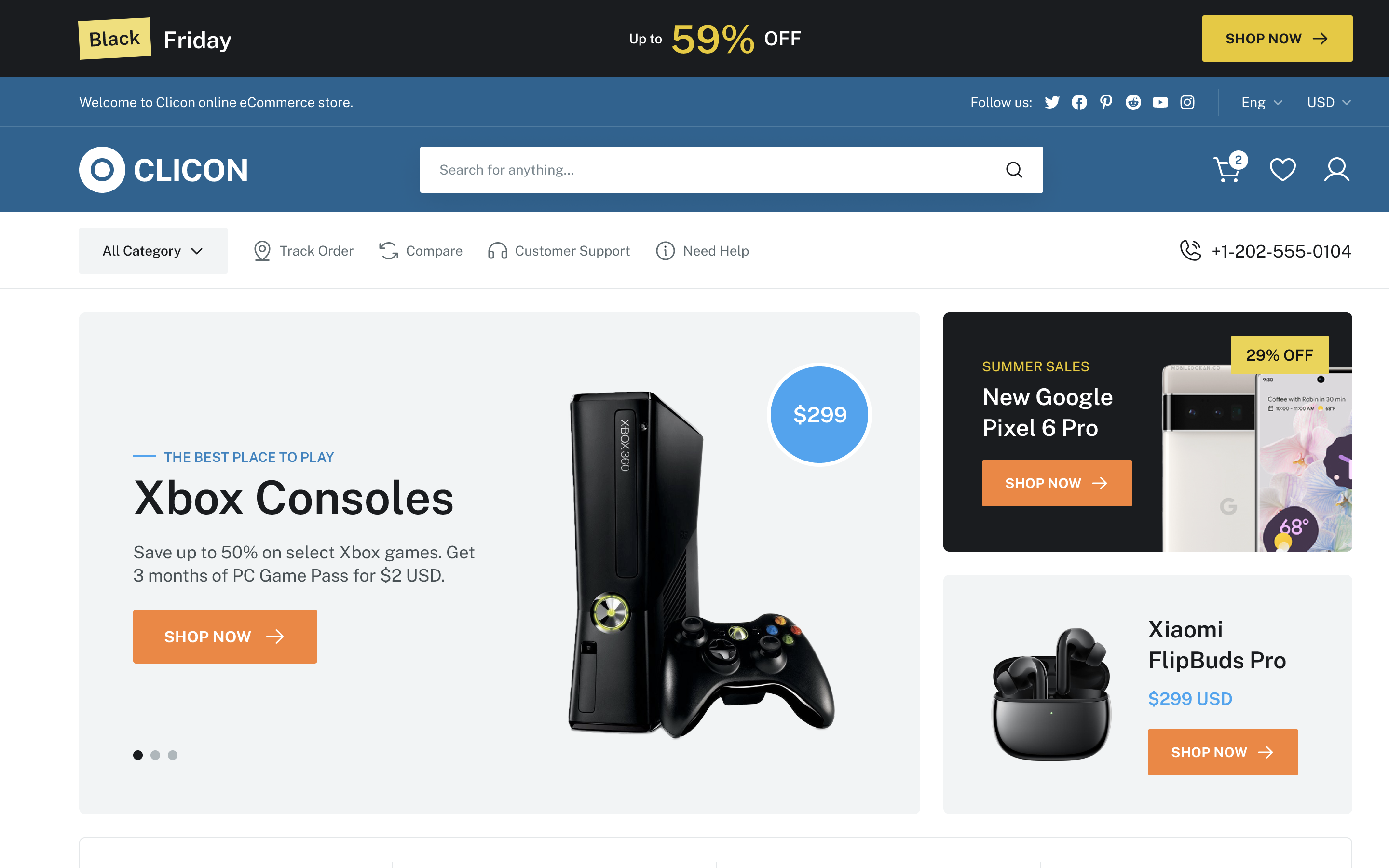
Task: Select the third carousel dot
Action: pos(173,755)
